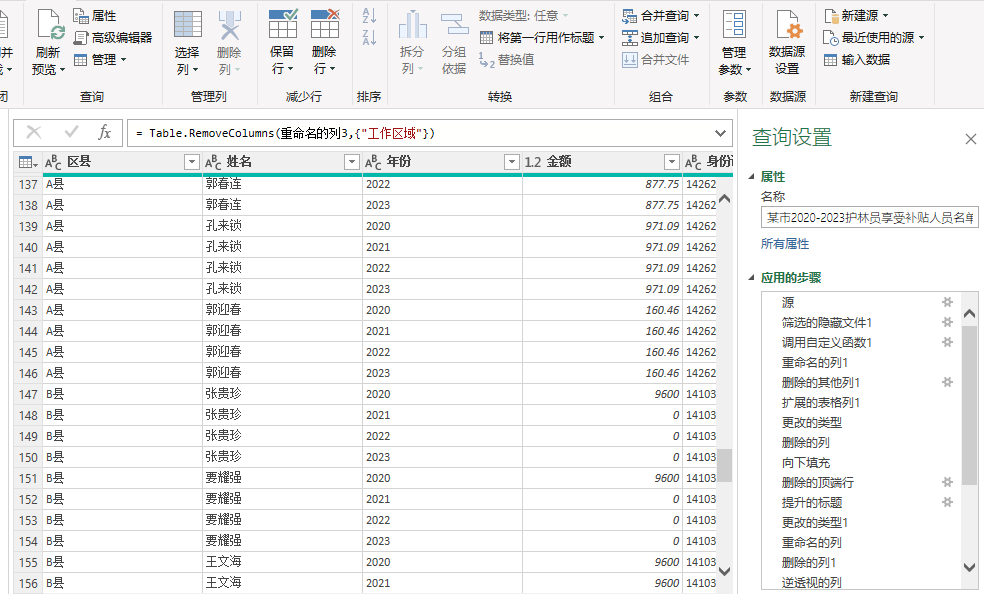Sort descending with the Z-A icon
Screen dimensions: 984x594
(369, 38)
